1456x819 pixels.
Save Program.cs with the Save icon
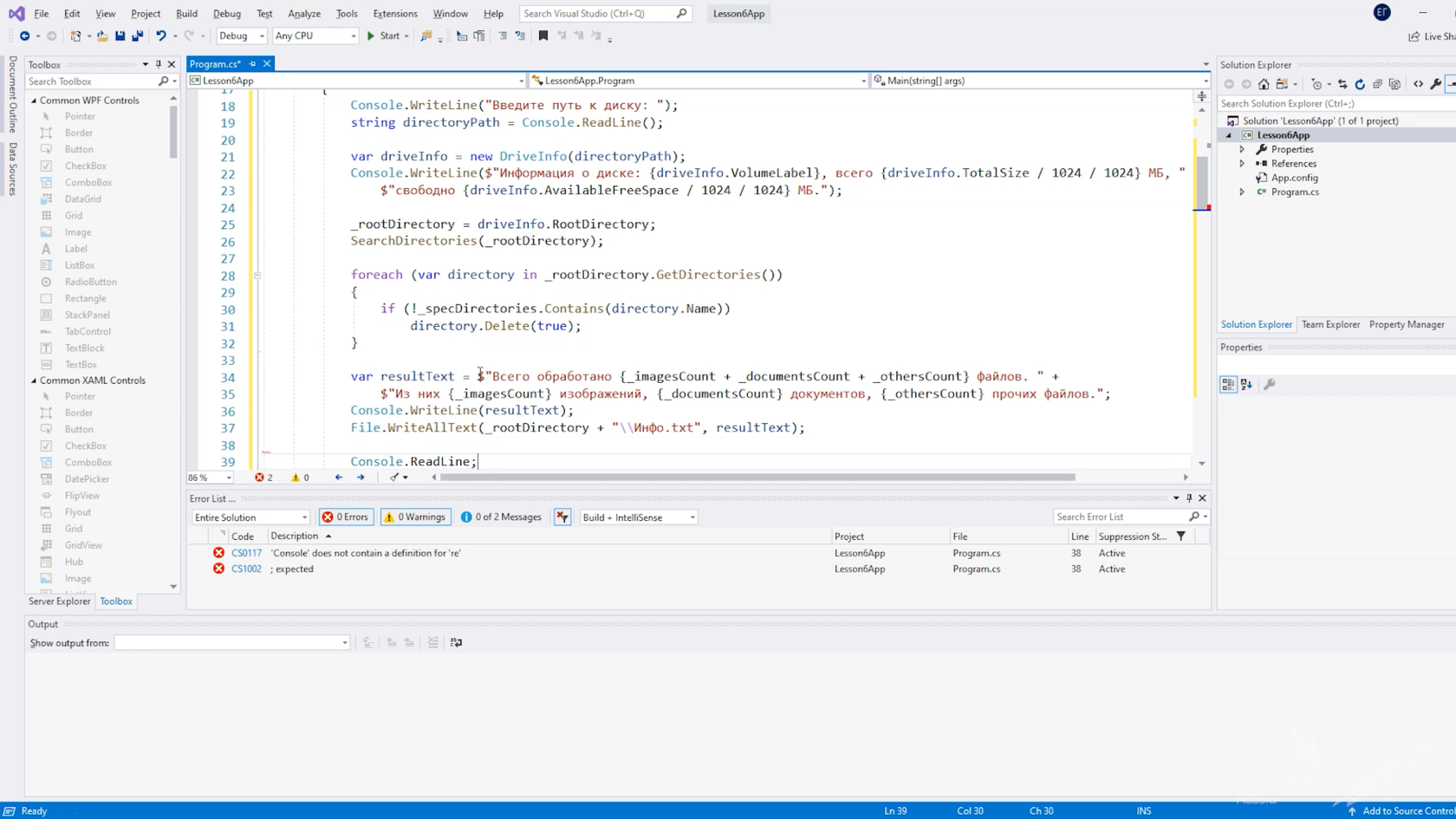[120, 36]
